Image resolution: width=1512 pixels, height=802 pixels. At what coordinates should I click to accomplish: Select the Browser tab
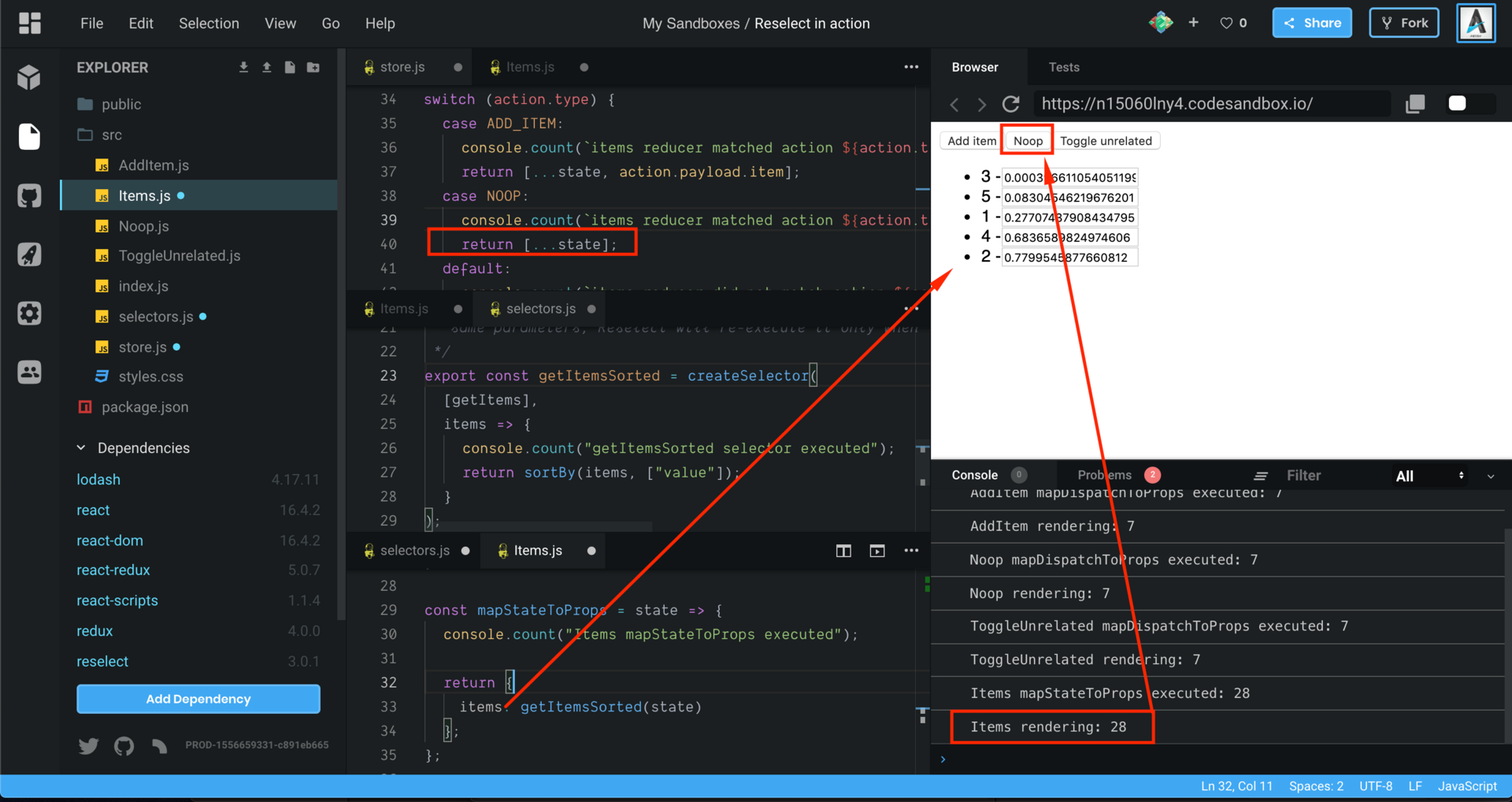(x=975, y=68)
